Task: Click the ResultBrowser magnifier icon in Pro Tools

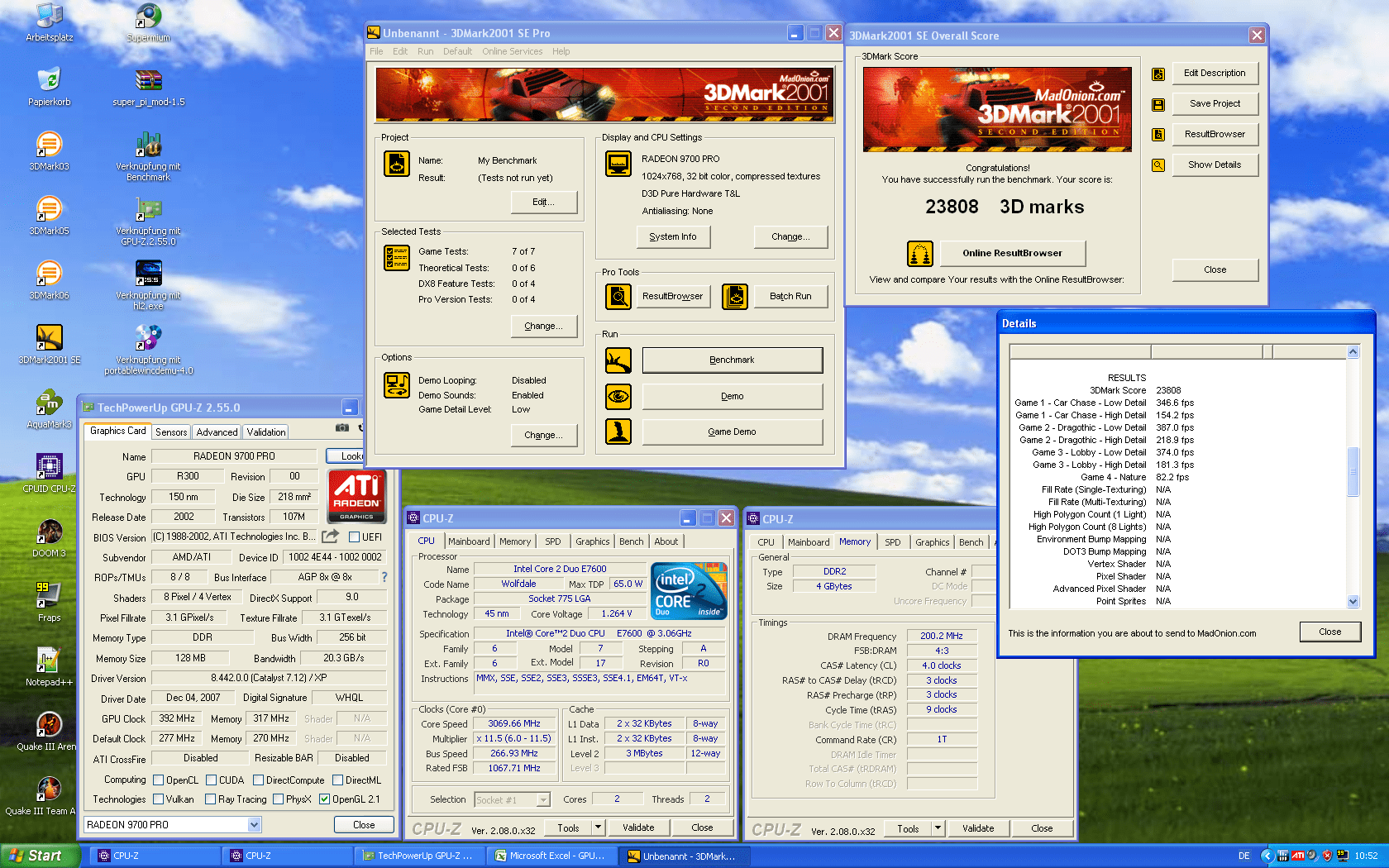Action: pos(618,296)
